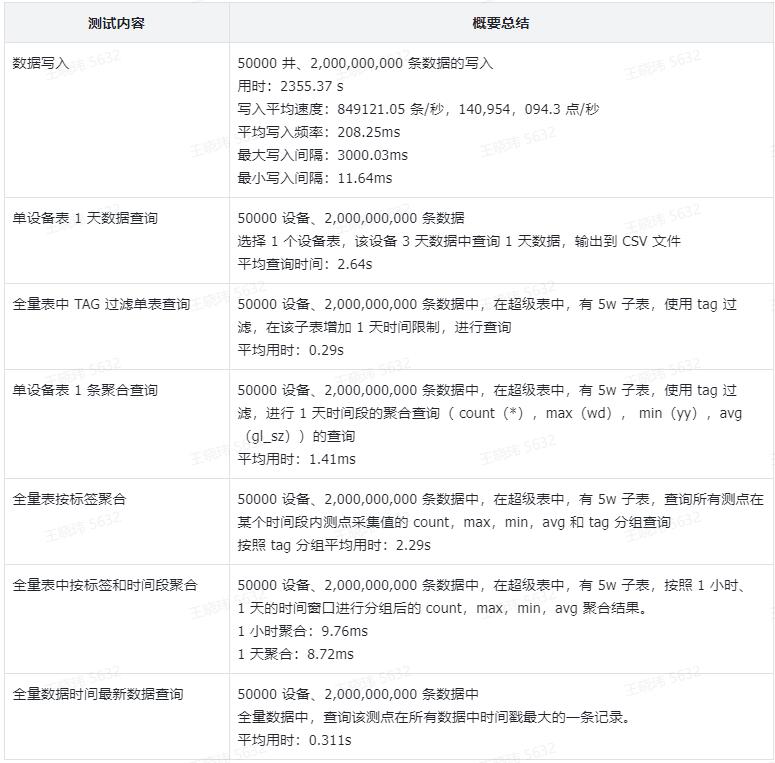This screenshot has height=763, width=775.
Task: Click the 写入平均速度 849121.05 条/秒 line
Action: (418, 109)
